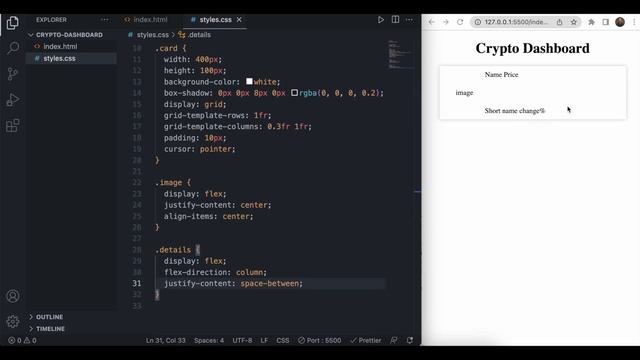Click 'Name Price' text in card
The height and width of the screenshot is (360, 640).
pos(501,75)
